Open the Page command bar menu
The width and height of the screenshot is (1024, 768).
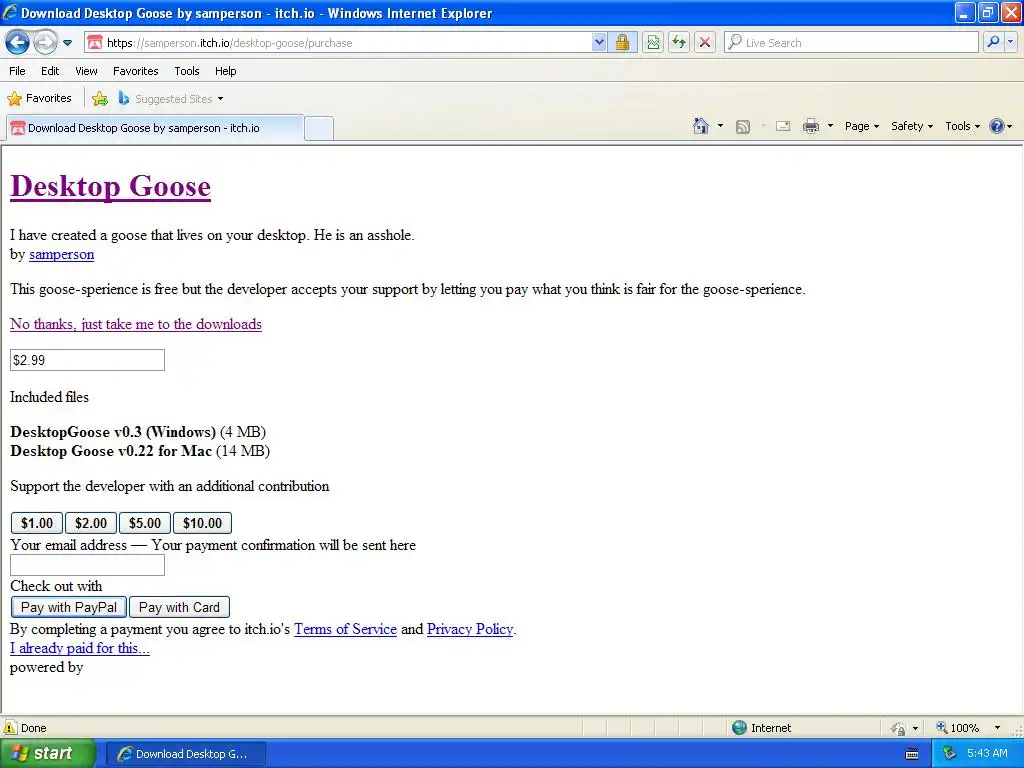861,126
